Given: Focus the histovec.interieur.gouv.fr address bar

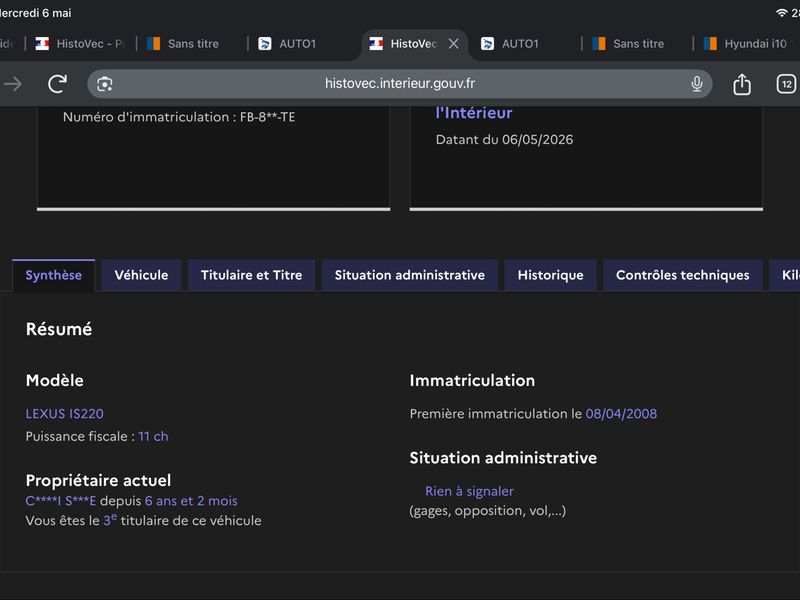Looking at the screenshot, I should (x=400, y=84).
